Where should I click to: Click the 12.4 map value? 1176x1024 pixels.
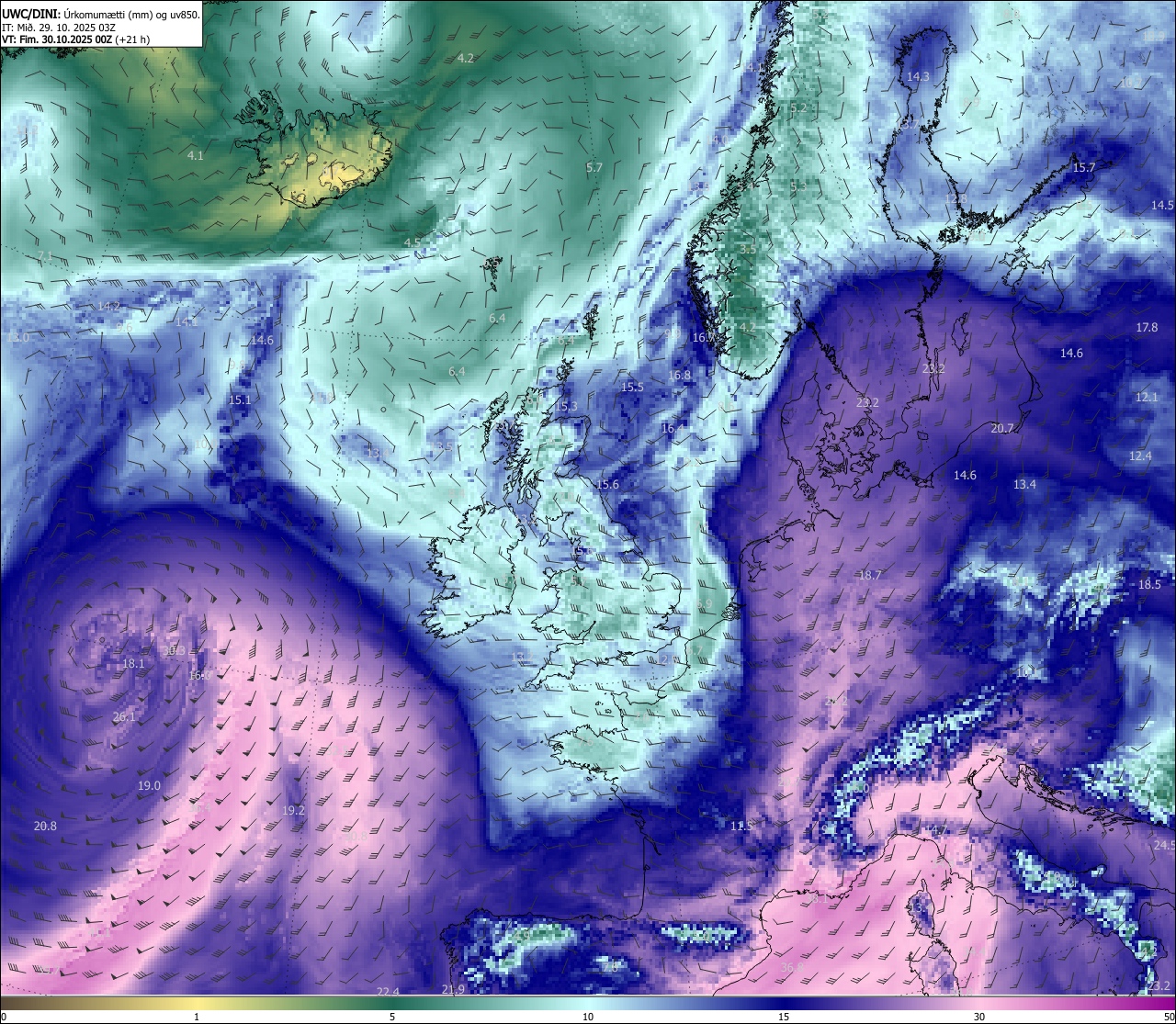pyautogui.click(x=1140, y=456)
